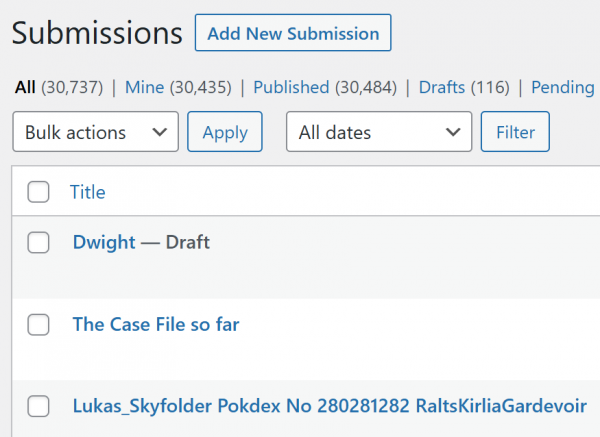Open the Pending submissions view

click(562, 87)
